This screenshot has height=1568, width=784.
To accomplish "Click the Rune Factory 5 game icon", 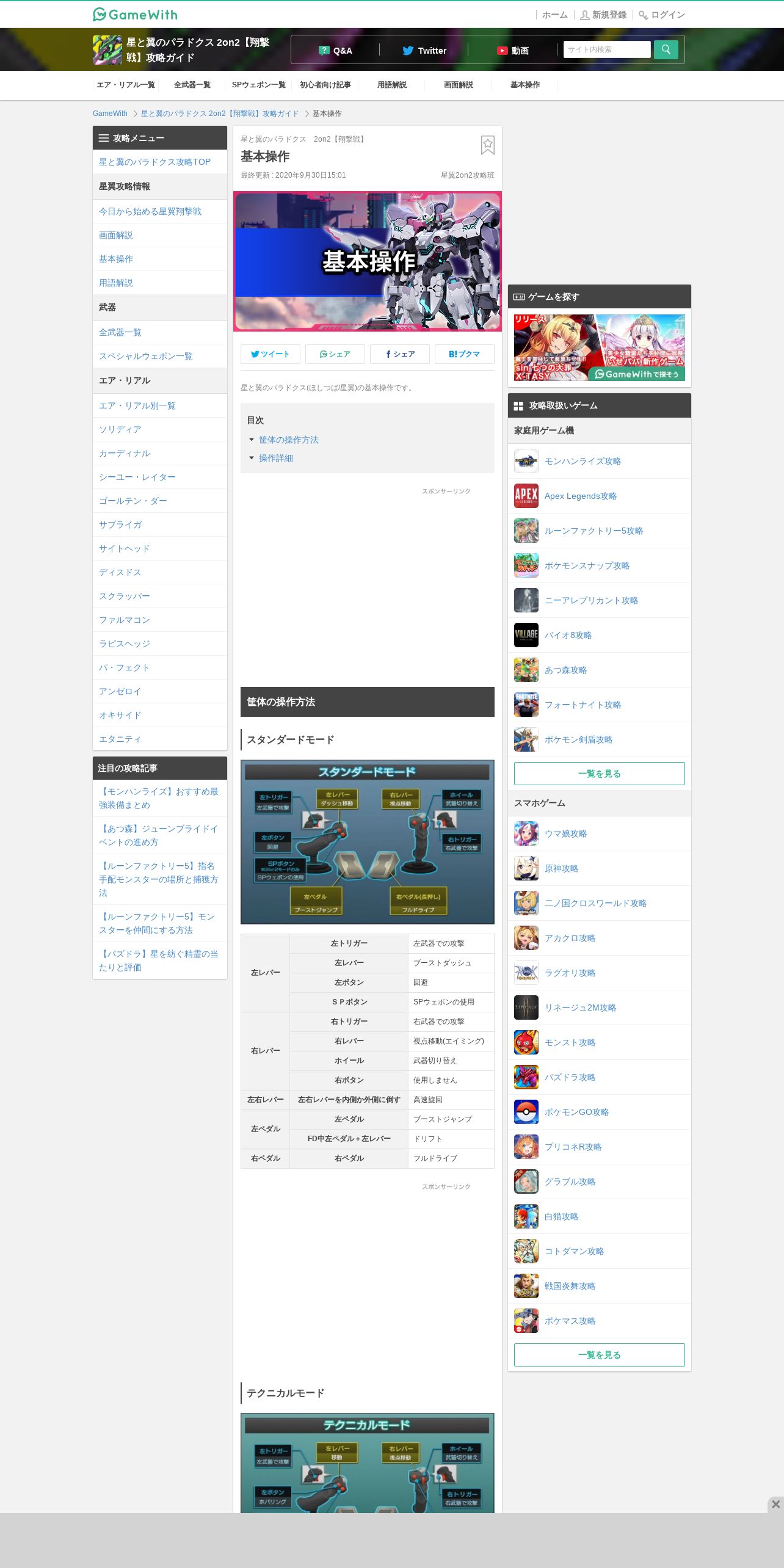I will (x=526, y=531).
